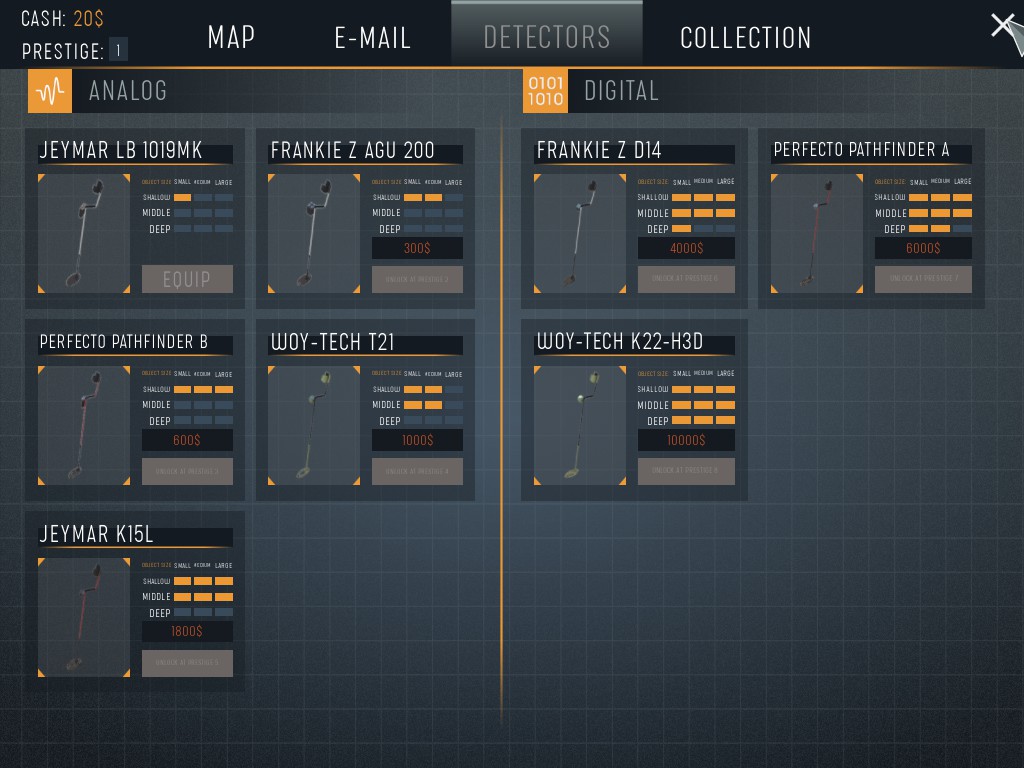Click the 10000$ price on Woy-Tech K22-H3D
This screenshot has width=1024, height=768.
point(686,441)
